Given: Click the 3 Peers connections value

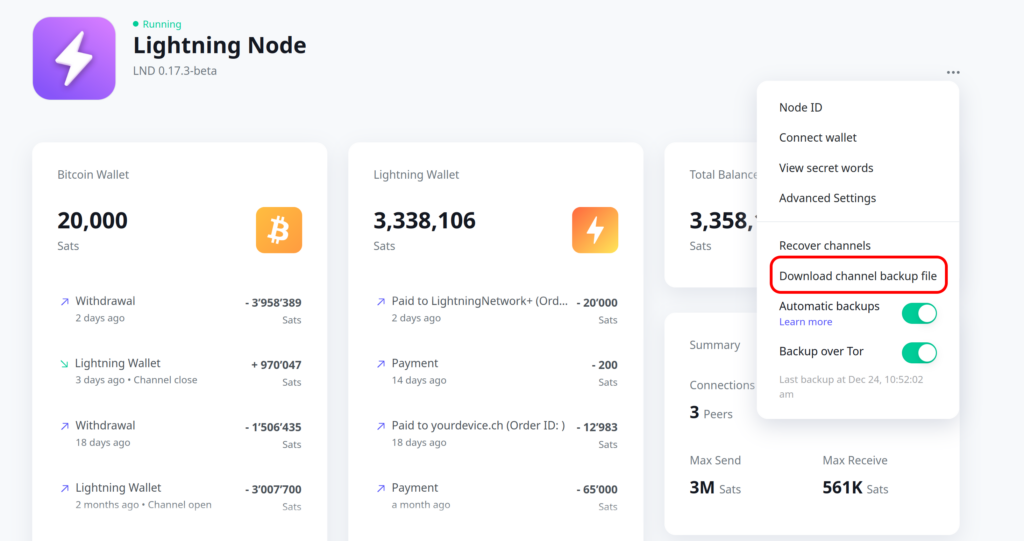Looking at the screenshot, I should coord(711,413).
